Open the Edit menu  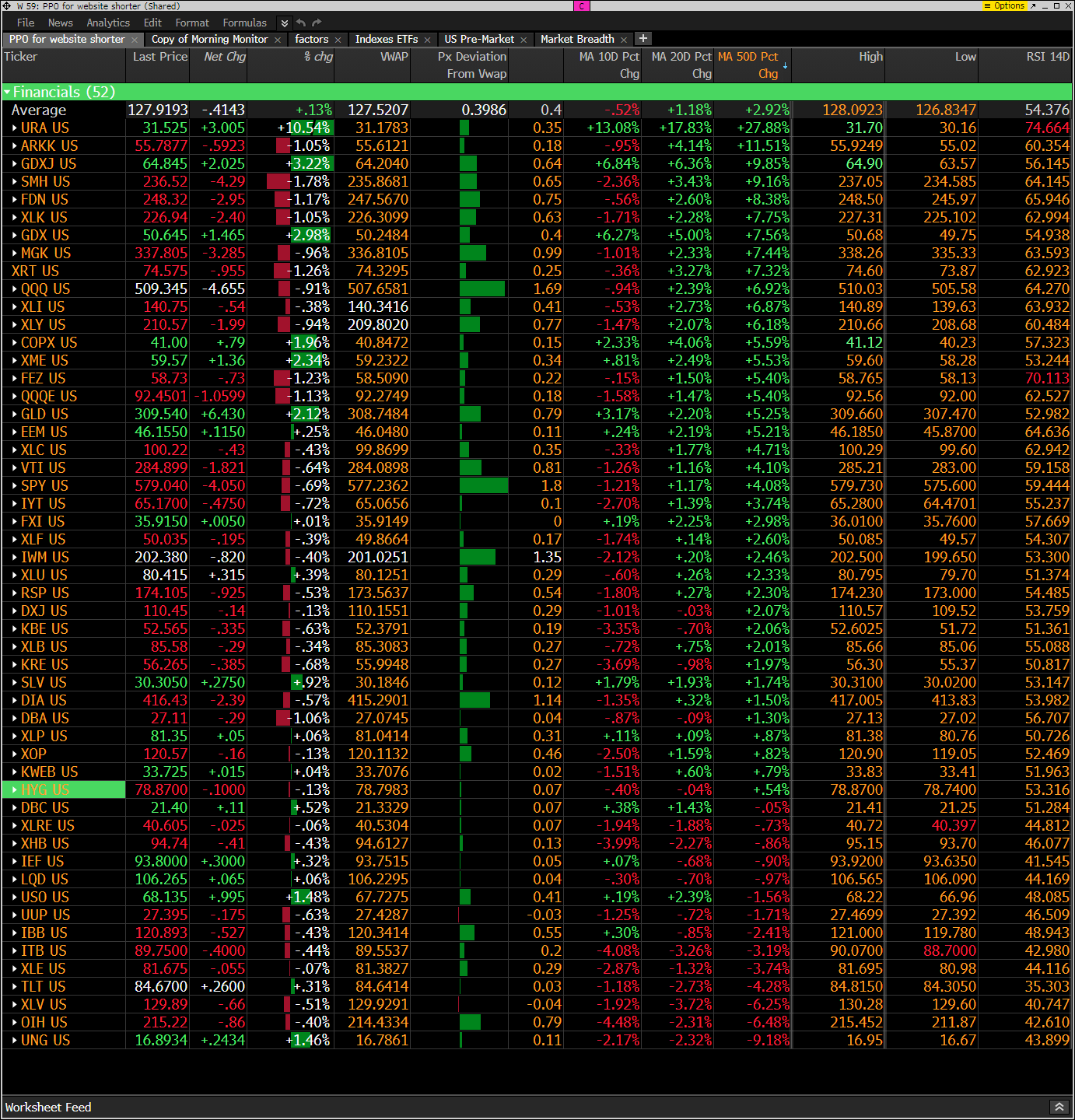point(152,23)
